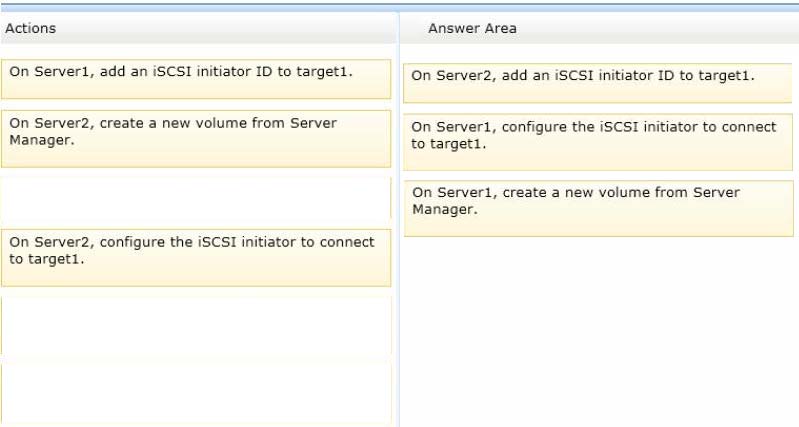Click the Answer Area panel header
Image resolution: width=799 pixels, height=427 pixels.
click(x=600, y=28)
